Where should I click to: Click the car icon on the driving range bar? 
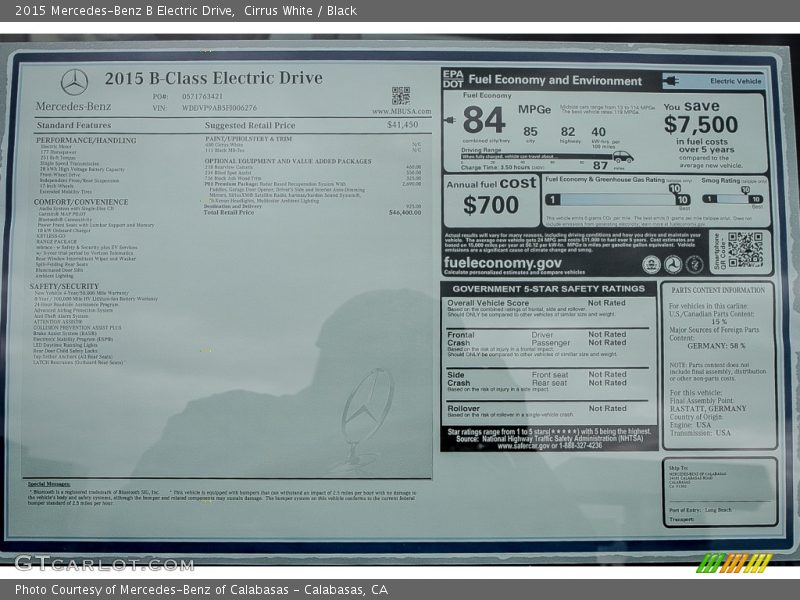coord(623,157)
